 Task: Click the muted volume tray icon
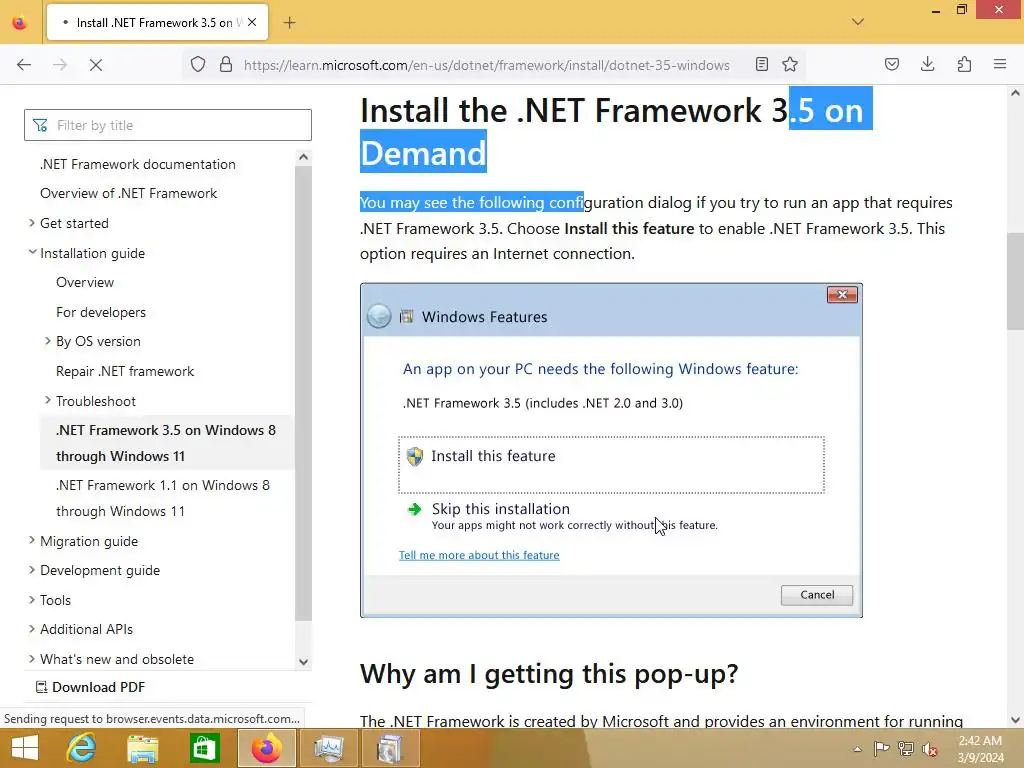(930, 749)
